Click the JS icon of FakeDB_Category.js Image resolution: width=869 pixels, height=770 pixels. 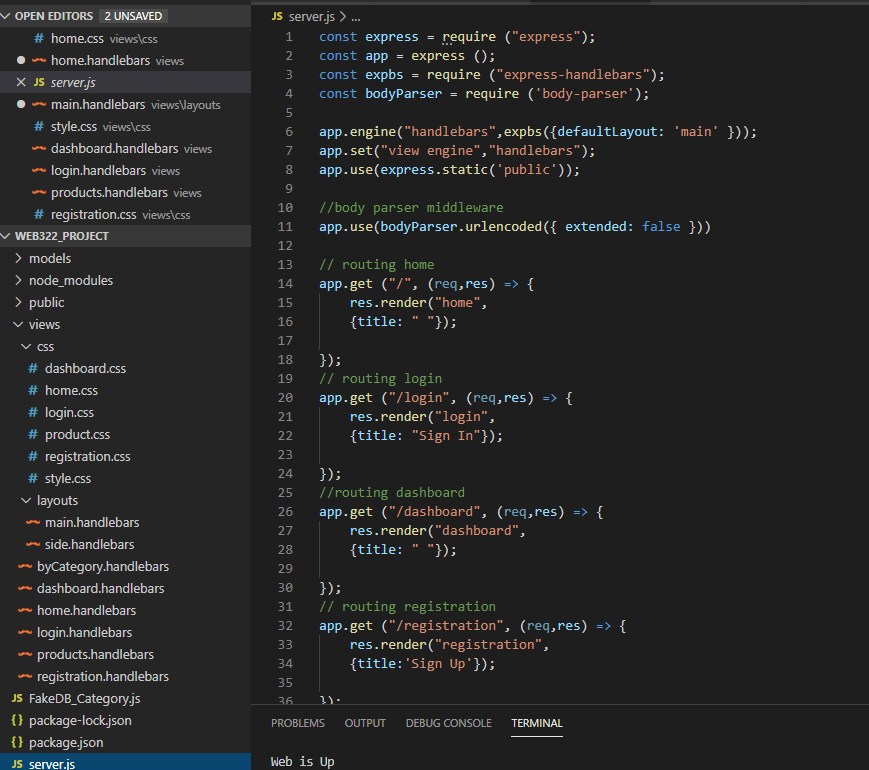point(17,698)
